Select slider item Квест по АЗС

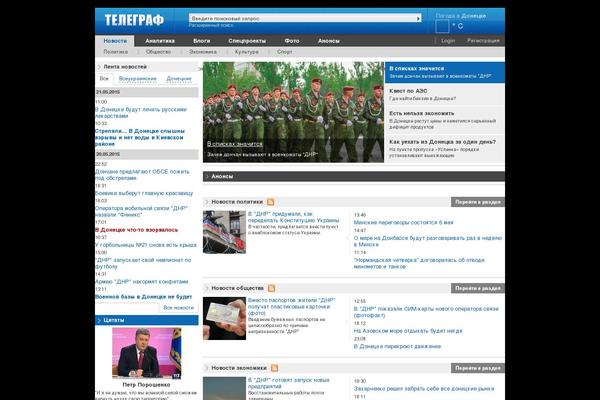(x=445, y=95)
